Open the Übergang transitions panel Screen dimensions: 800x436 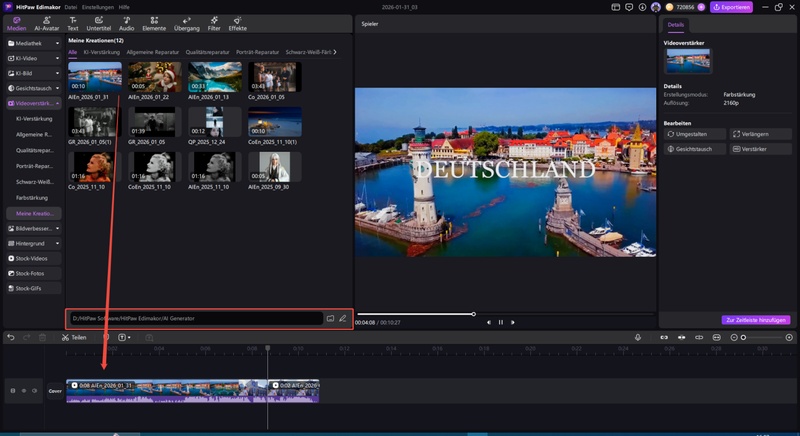[x=187, y=23]
